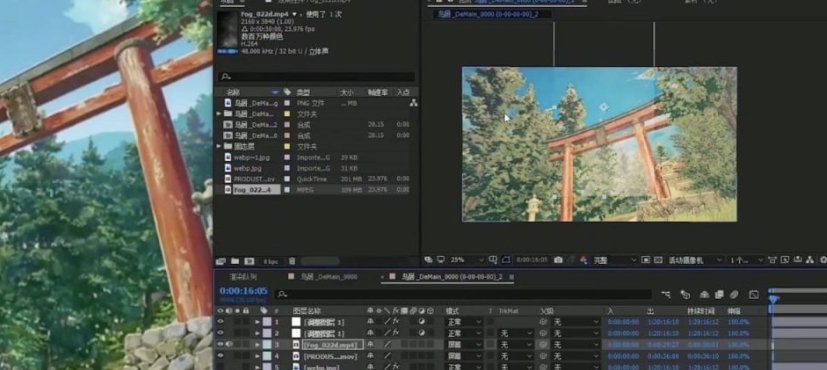Image resolution: width=827 pixels, height=370 pixels.
Task: Switch to the 鸟居_DeMain_0000 timeline tab
Action: [x=328, y=277]
